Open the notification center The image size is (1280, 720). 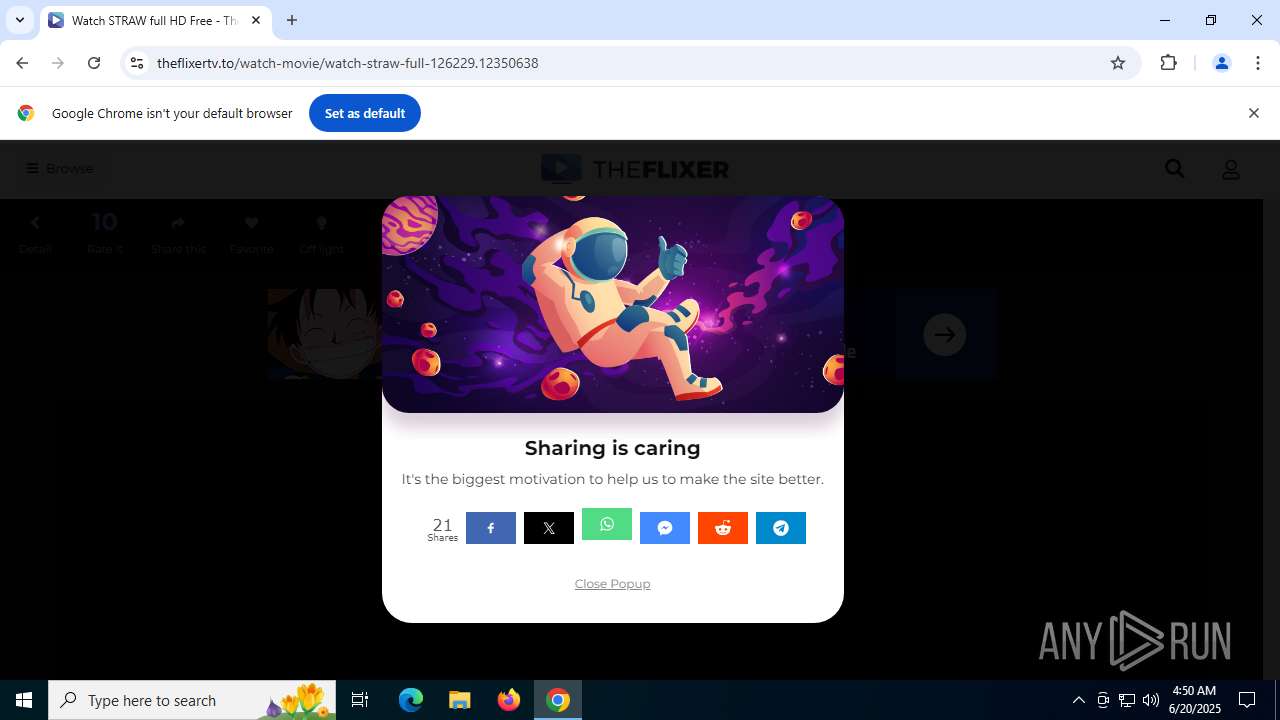[x=1247, y=700]
